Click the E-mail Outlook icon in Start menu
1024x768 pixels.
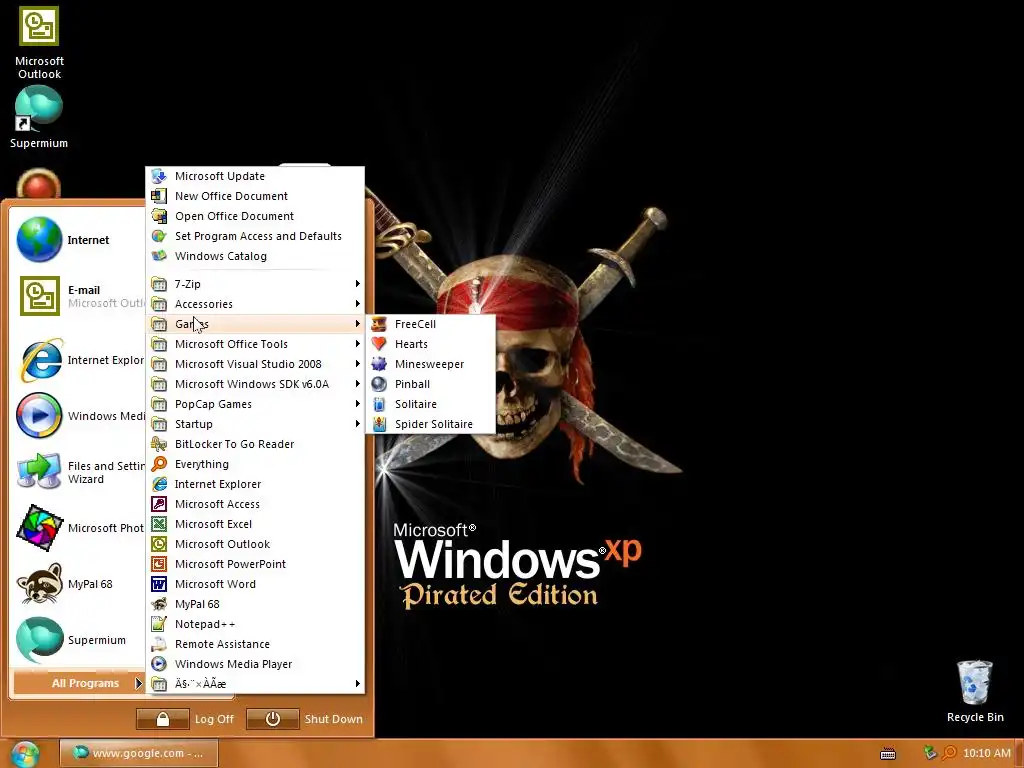[39, 295]
